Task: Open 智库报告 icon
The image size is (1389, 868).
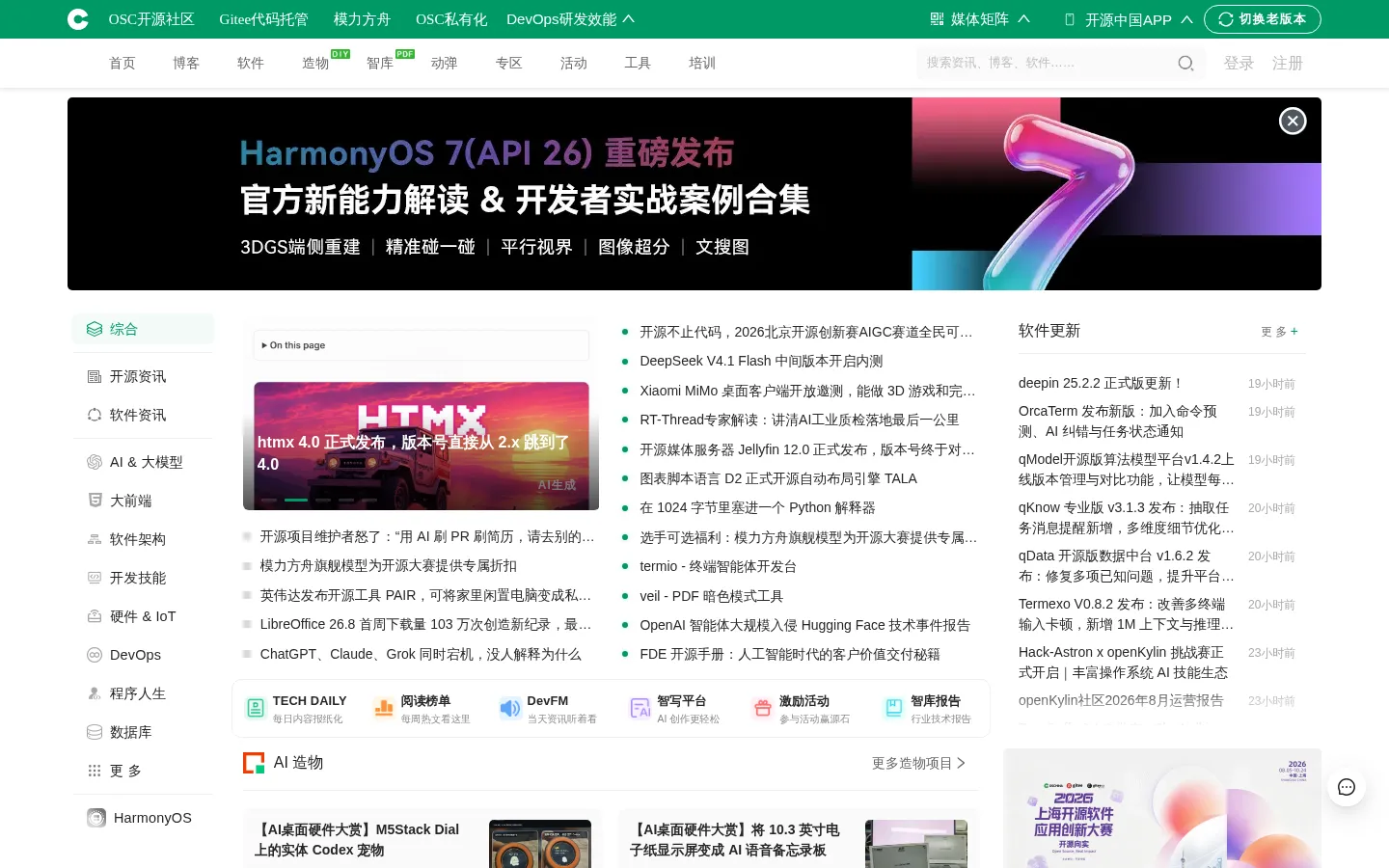Action: 894,708
